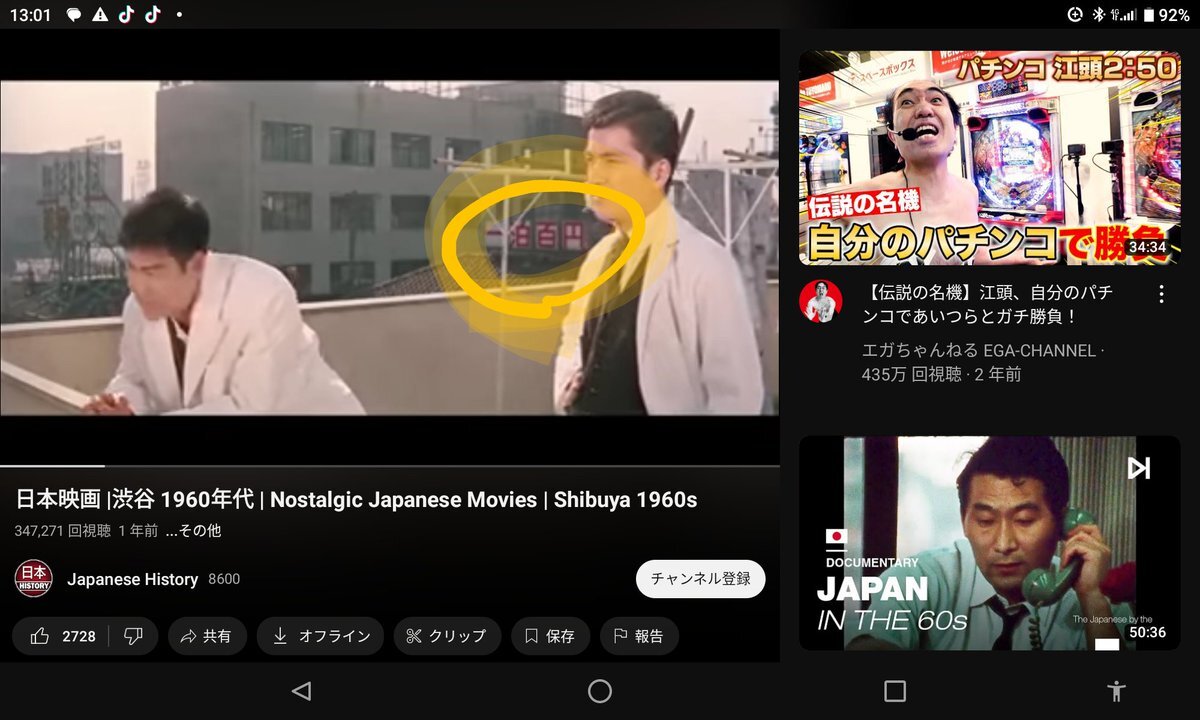1200x720 pixels.
Task: Tap the 共有 share button
Action: pyautogui.click(x=206, y=636)
